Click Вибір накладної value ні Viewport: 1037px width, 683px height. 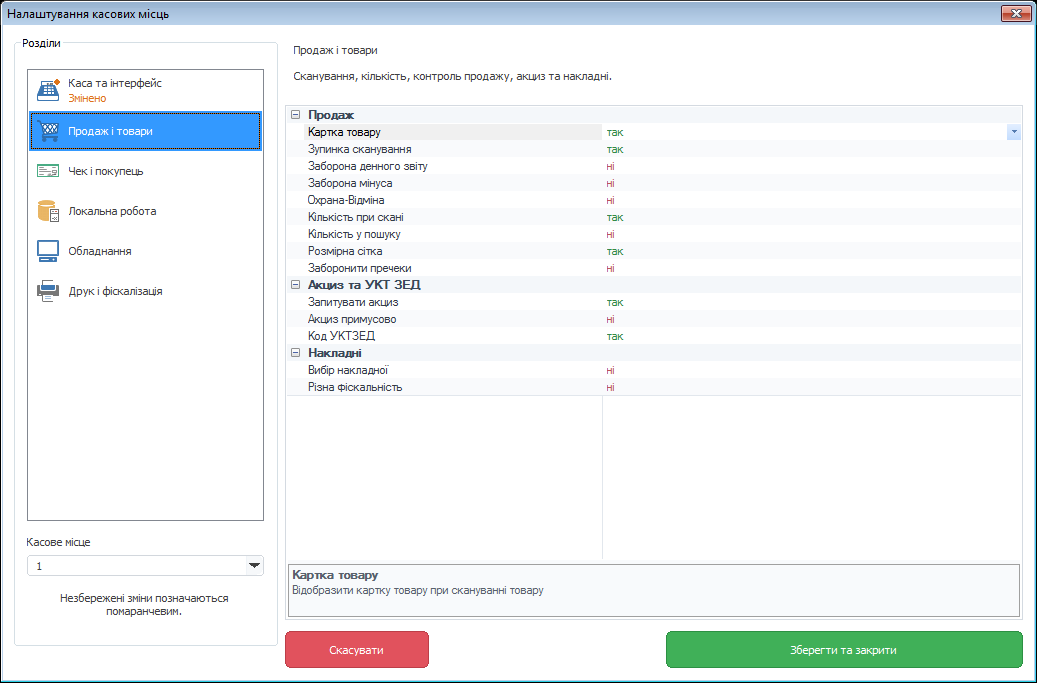coord(610,370)
